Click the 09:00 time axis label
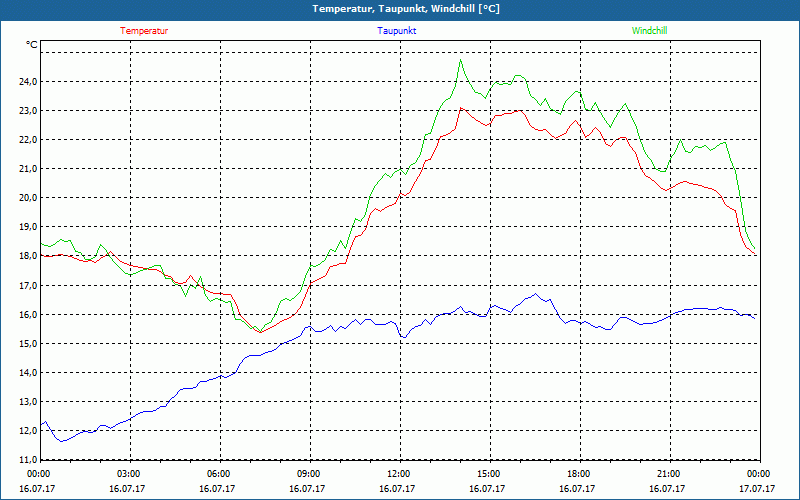The height and width of the screenshot is (500, 800). 308,474
